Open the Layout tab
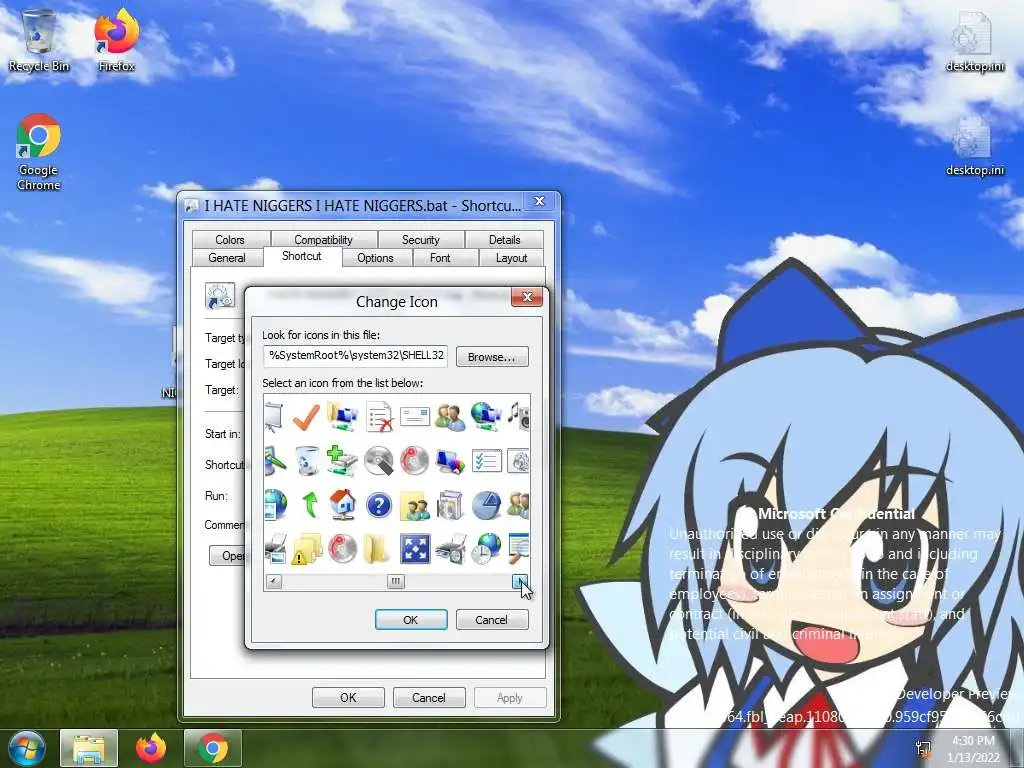Image resolution: width=1024 pixels, height=768 pixels. [511, 258]
